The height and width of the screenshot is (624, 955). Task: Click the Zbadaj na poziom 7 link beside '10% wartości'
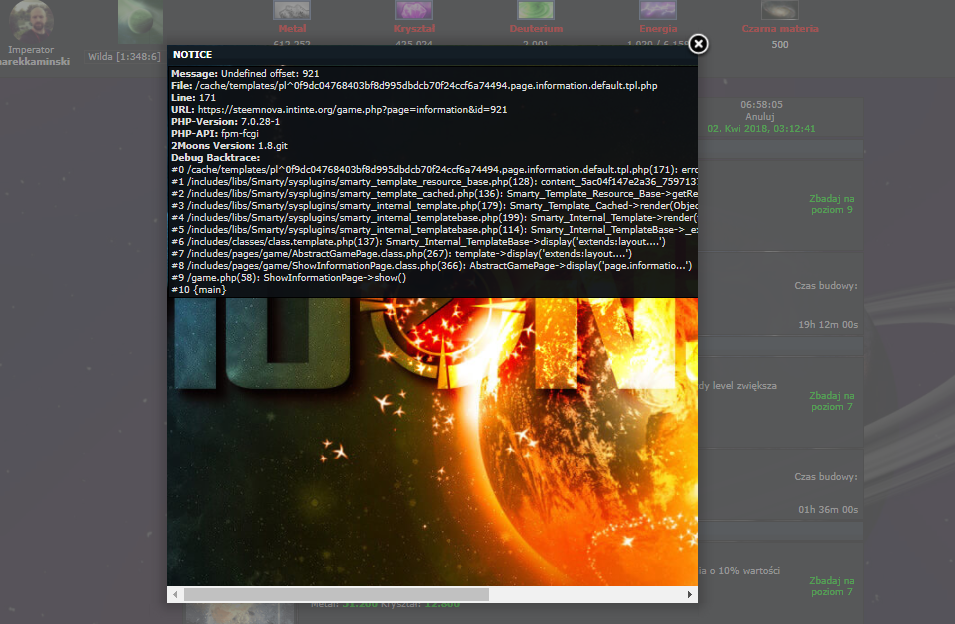tap(831, 586)
